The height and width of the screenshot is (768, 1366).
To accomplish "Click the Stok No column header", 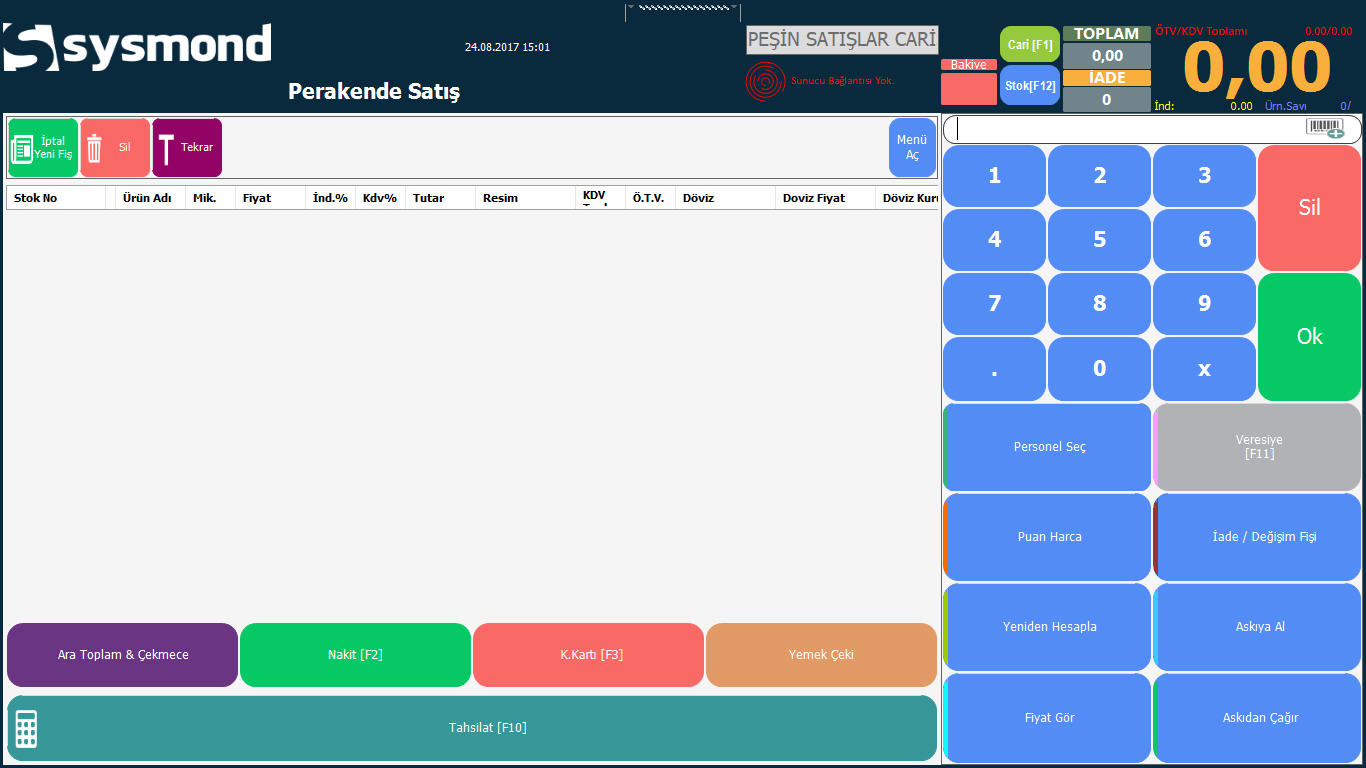I will coord(36,198).
